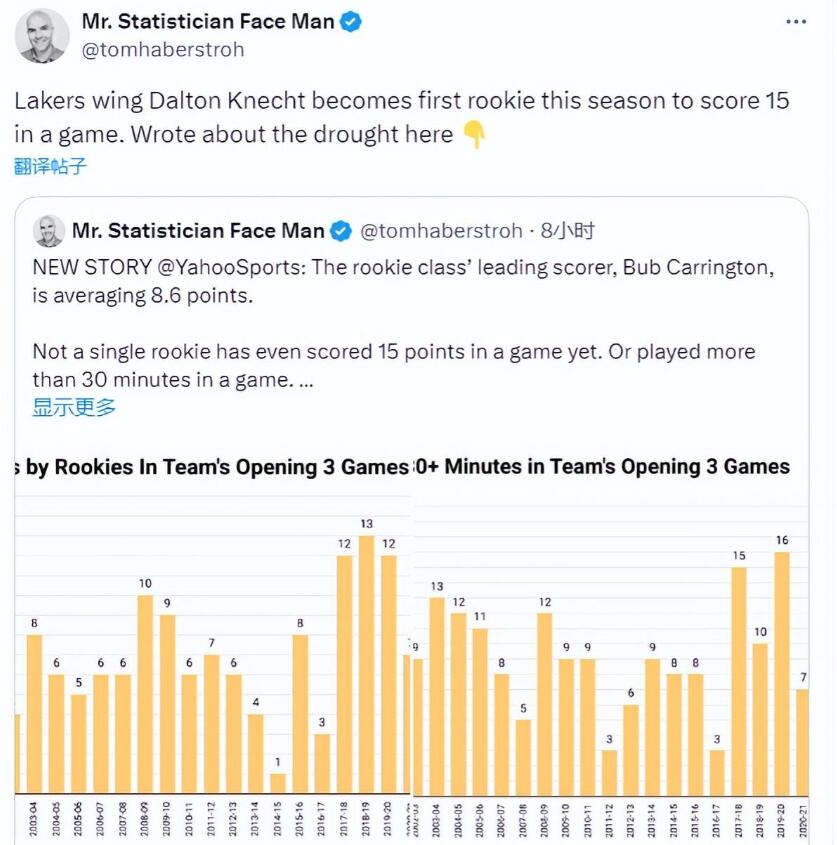The height and width of the screenshot is (845, 837).
Task: Click the small avatar in the quoted tweet
Action: [x=49, y=231]
